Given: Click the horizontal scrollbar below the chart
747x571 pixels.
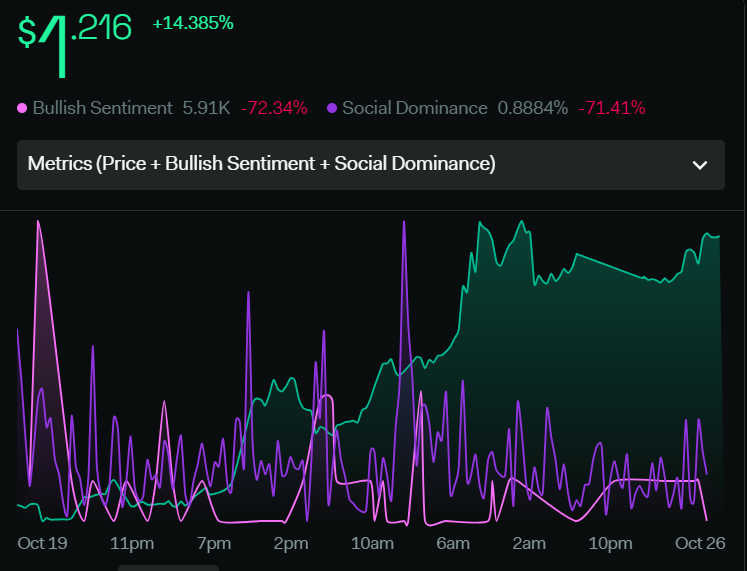Looking at the screenshot, I should click(168, 568).
